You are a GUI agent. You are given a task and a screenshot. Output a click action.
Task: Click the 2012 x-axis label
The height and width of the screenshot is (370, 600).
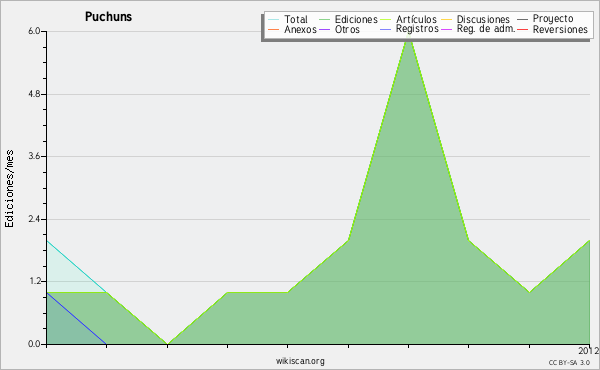tap(588, 351)
